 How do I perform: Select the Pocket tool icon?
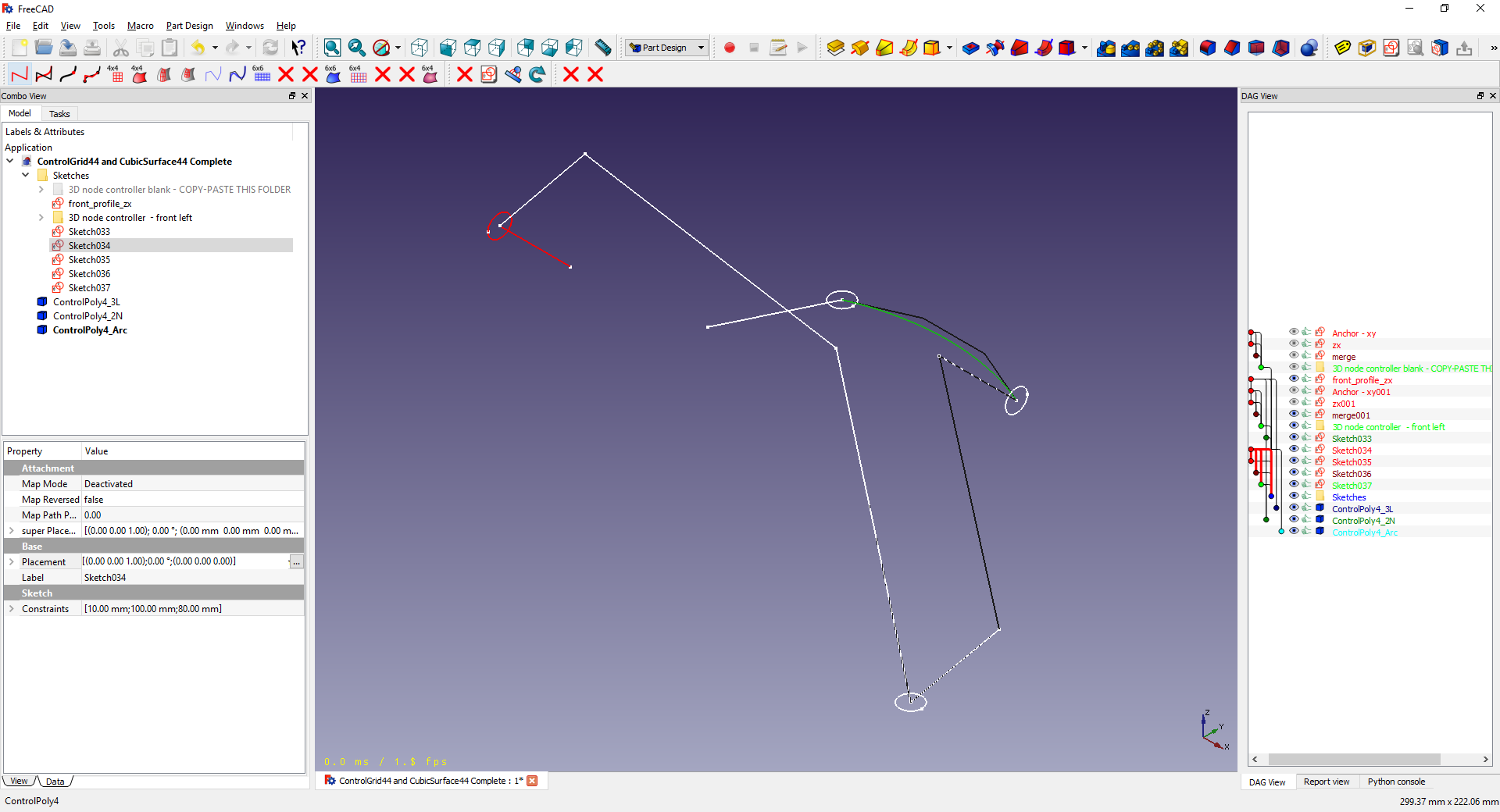970,48
